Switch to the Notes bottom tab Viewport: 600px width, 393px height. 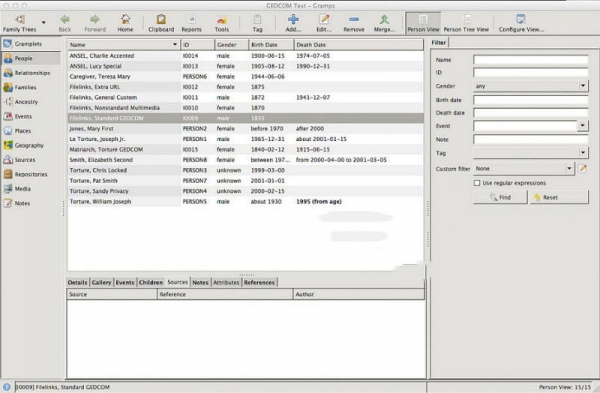(x=200, y=282)
